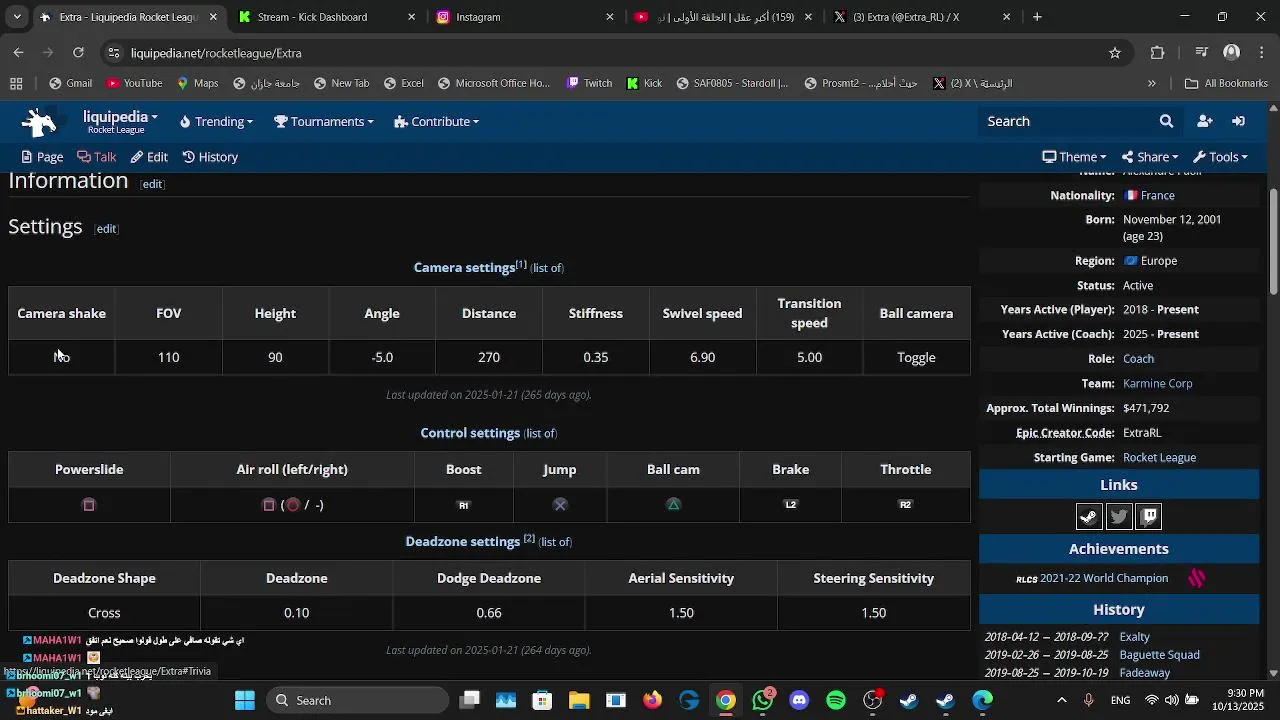
Task: Open the Edit tab of the page
Action: (x=149, y=157)
